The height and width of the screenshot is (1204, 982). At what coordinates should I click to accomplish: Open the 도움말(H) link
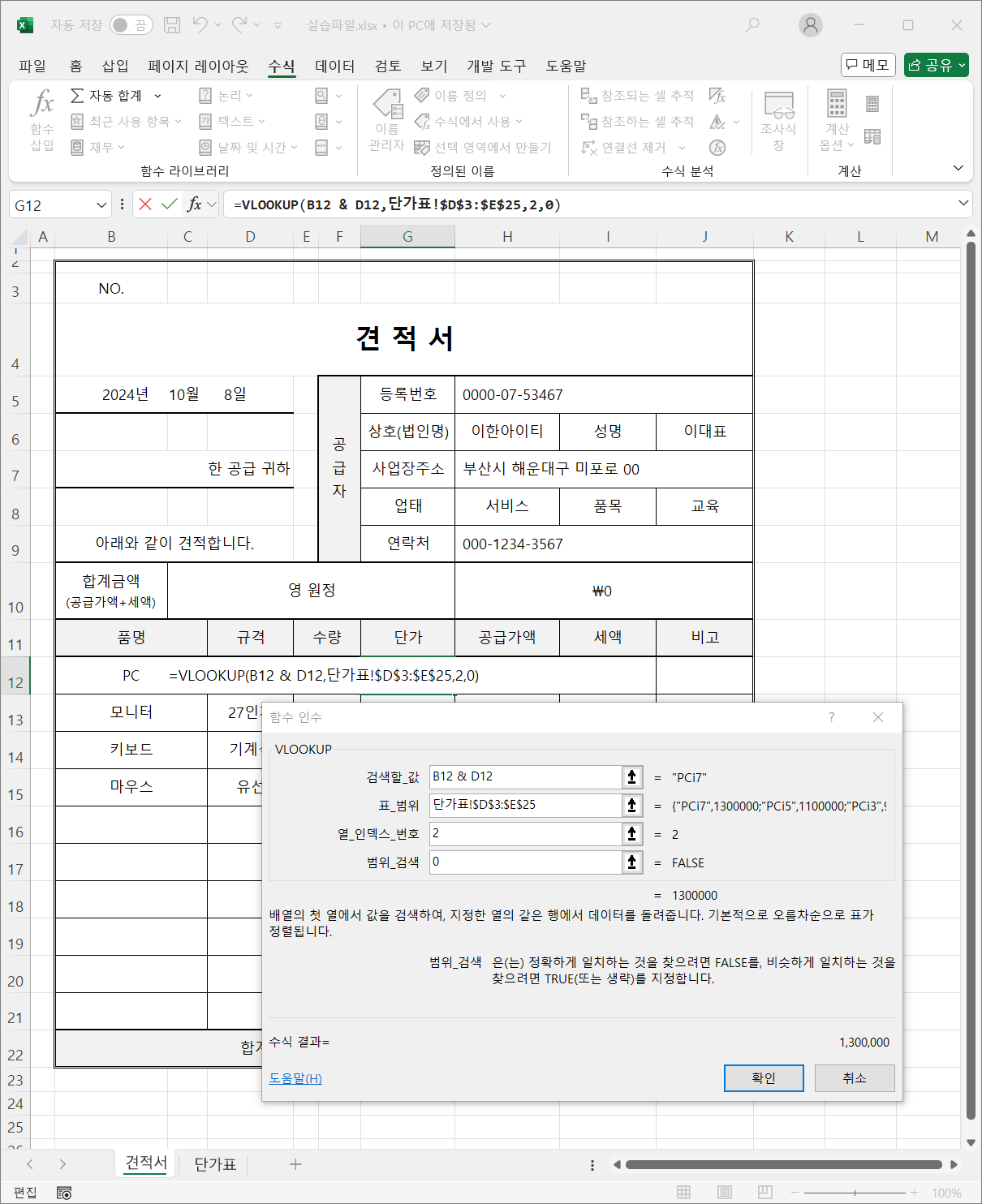295,1078
